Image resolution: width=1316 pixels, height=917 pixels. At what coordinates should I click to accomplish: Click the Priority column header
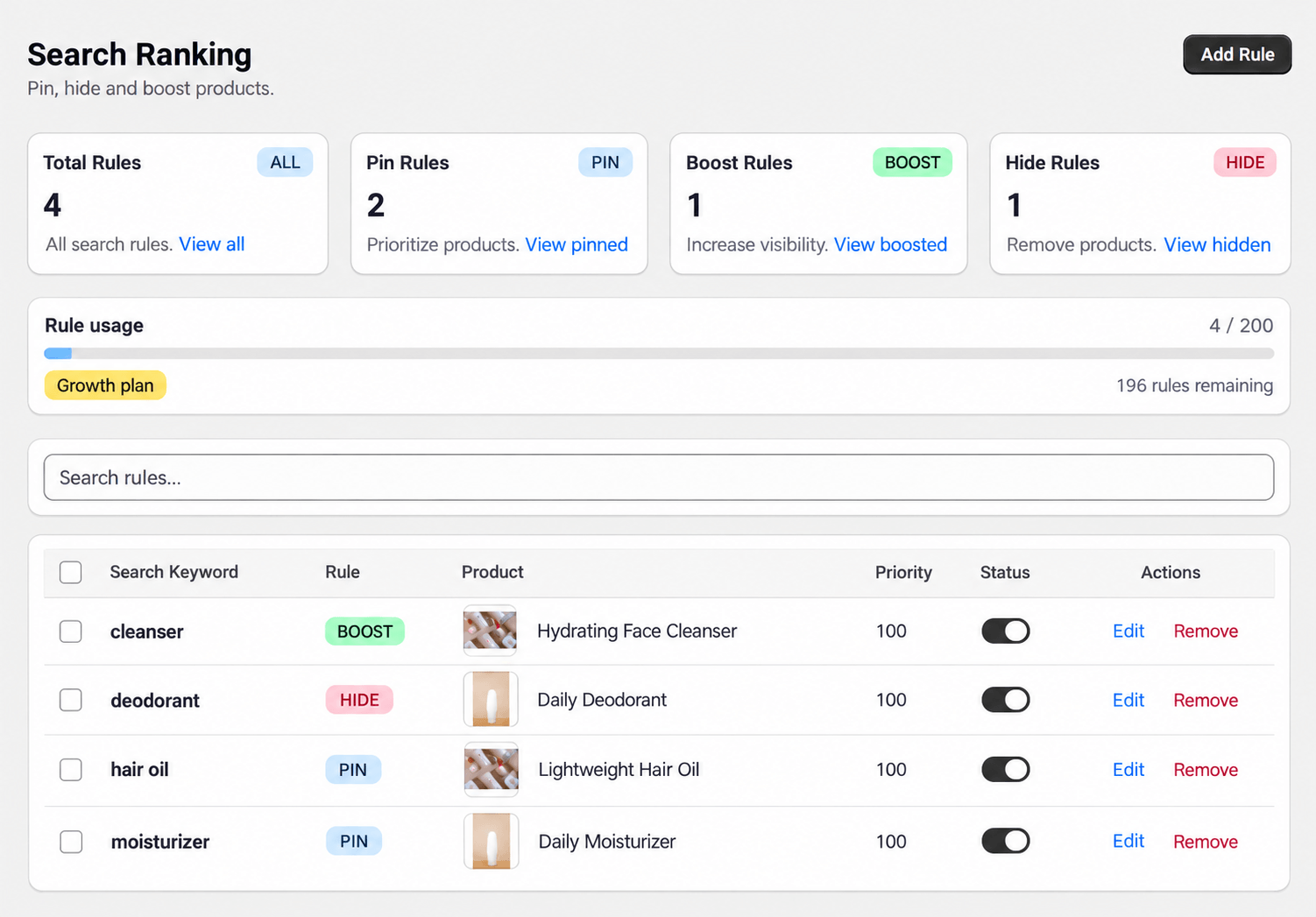click(x=903, y=572)
